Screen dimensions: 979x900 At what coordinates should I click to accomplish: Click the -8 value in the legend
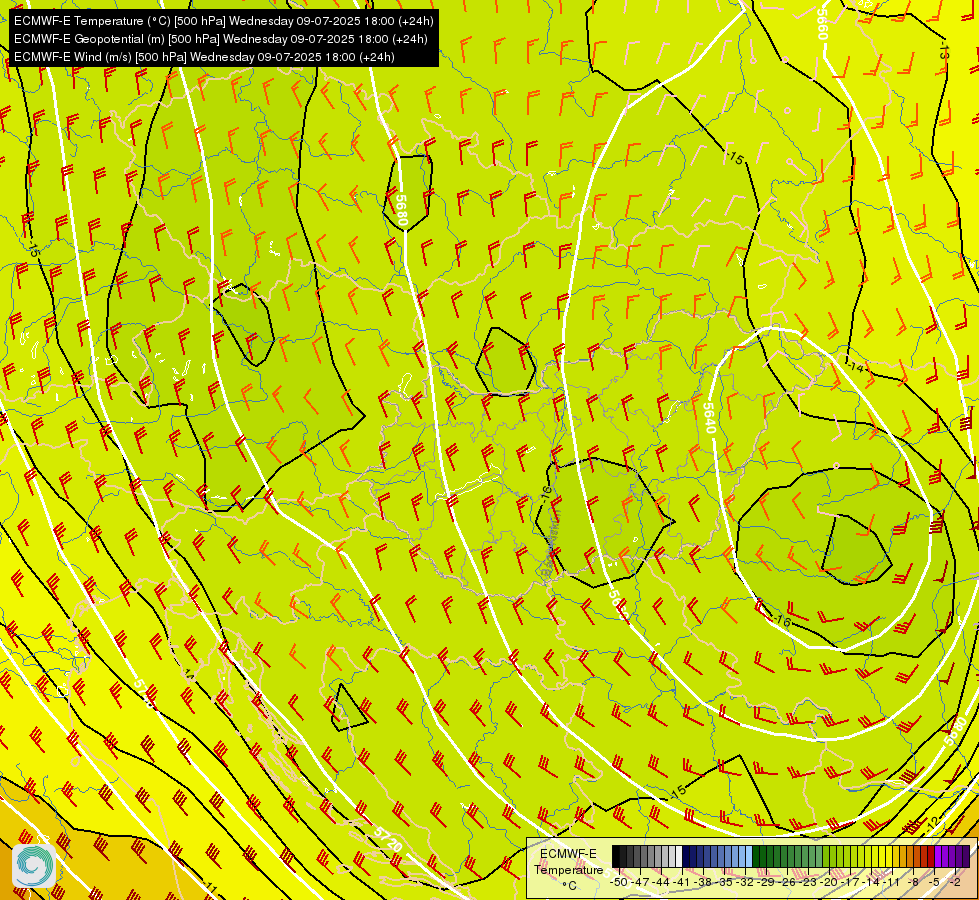pyautogui.click(x=913, y=882)
